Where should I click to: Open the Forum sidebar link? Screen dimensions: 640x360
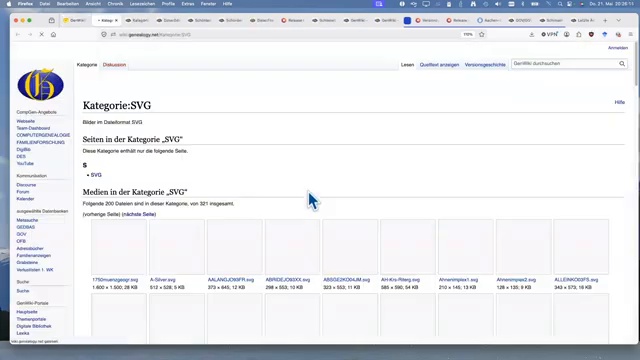23,192
